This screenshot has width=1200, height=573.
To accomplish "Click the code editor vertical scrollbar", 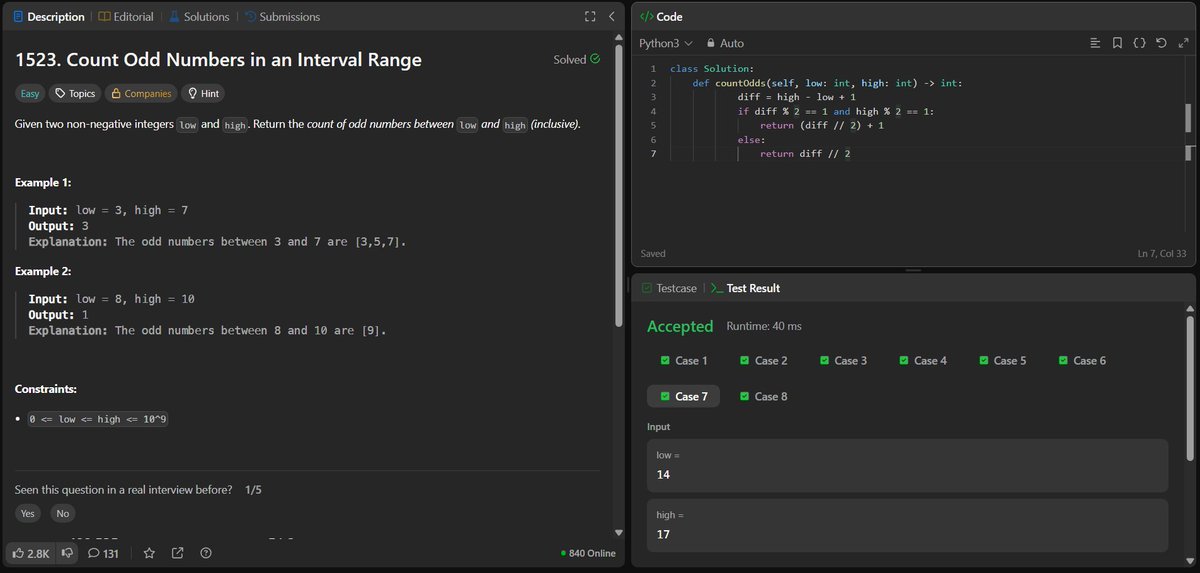I will 1189,118.
